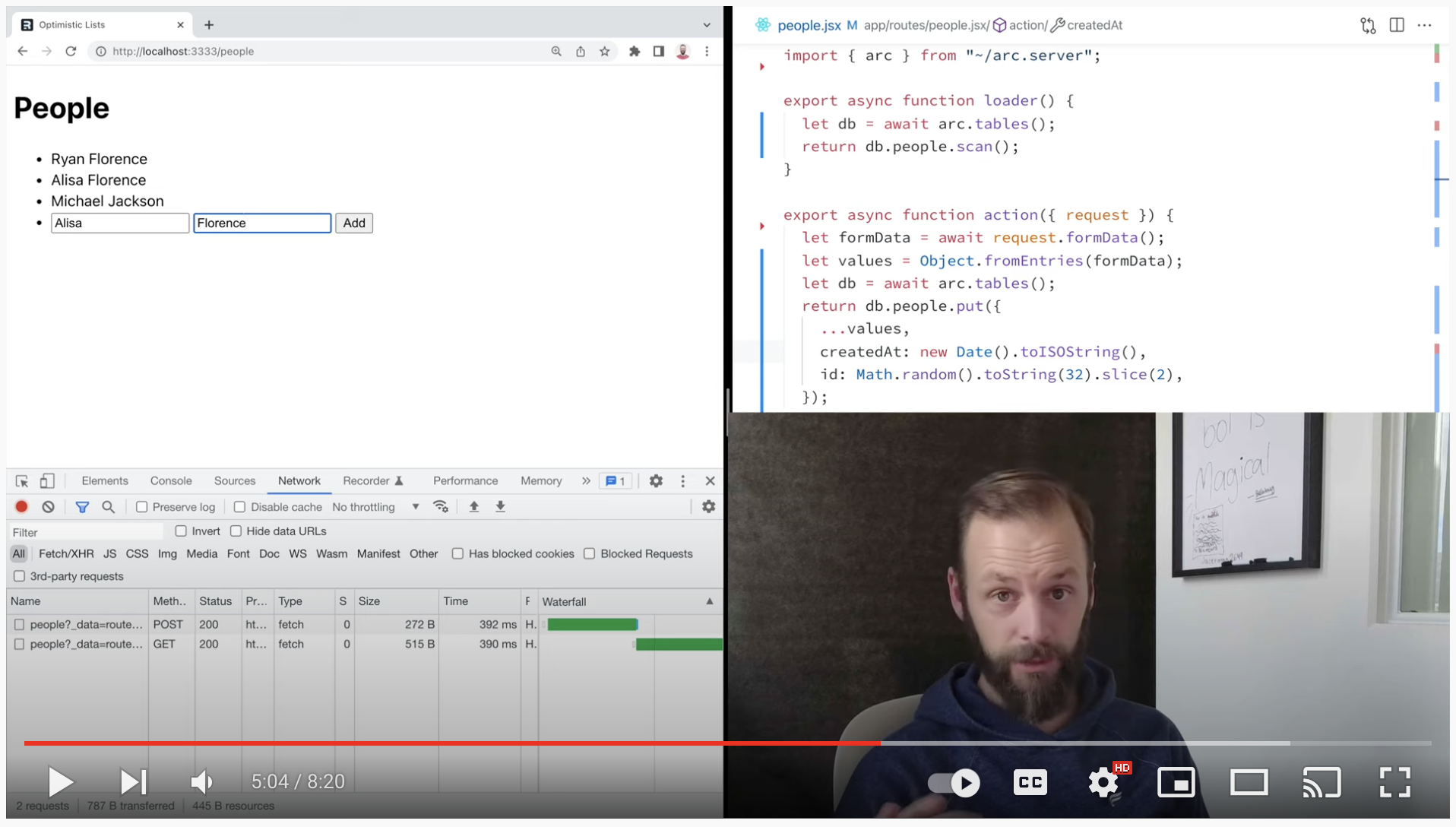Screen dimensions: 1456x827
Task: Toggle YouTube autoplay switch
Action: (x=954, y=783)
